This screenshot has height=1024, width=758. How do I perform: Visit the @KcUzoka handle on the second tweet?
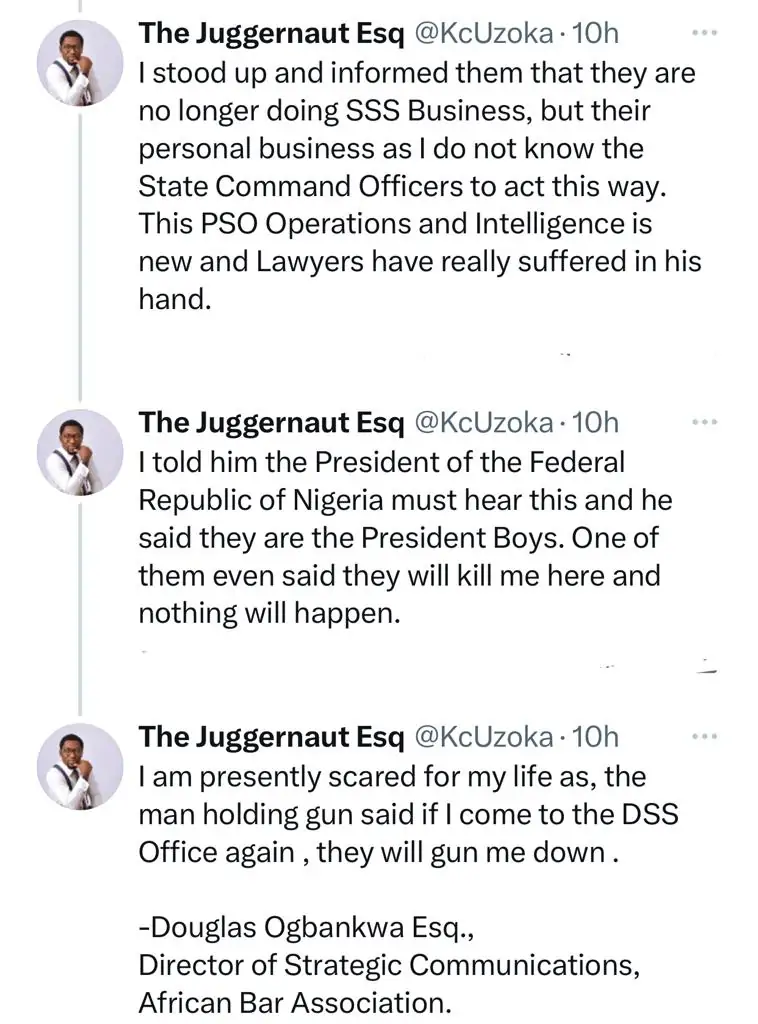click(x=483, y=422)
